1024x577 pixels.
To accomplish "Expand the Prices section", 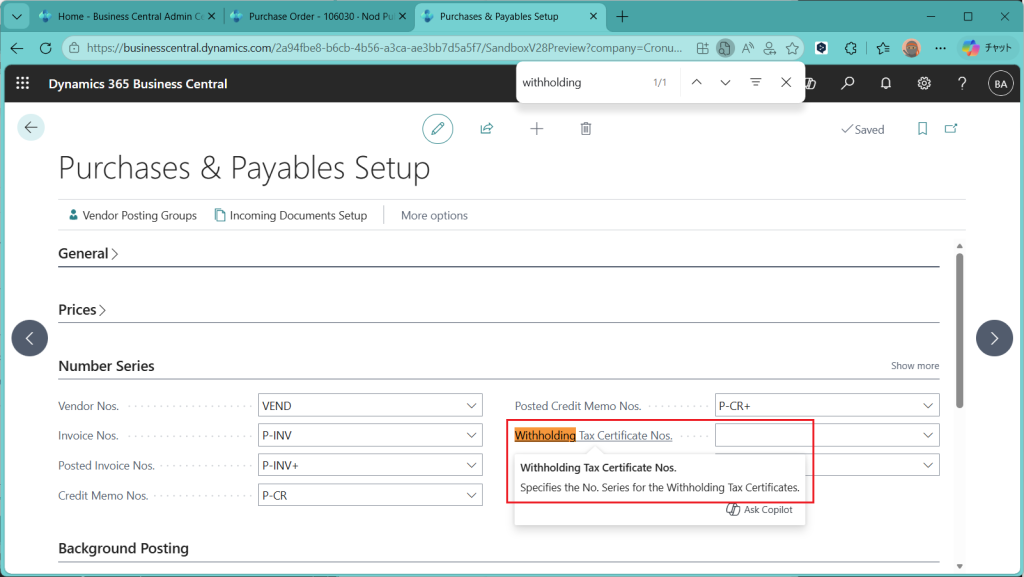I will tap(82, 310).
